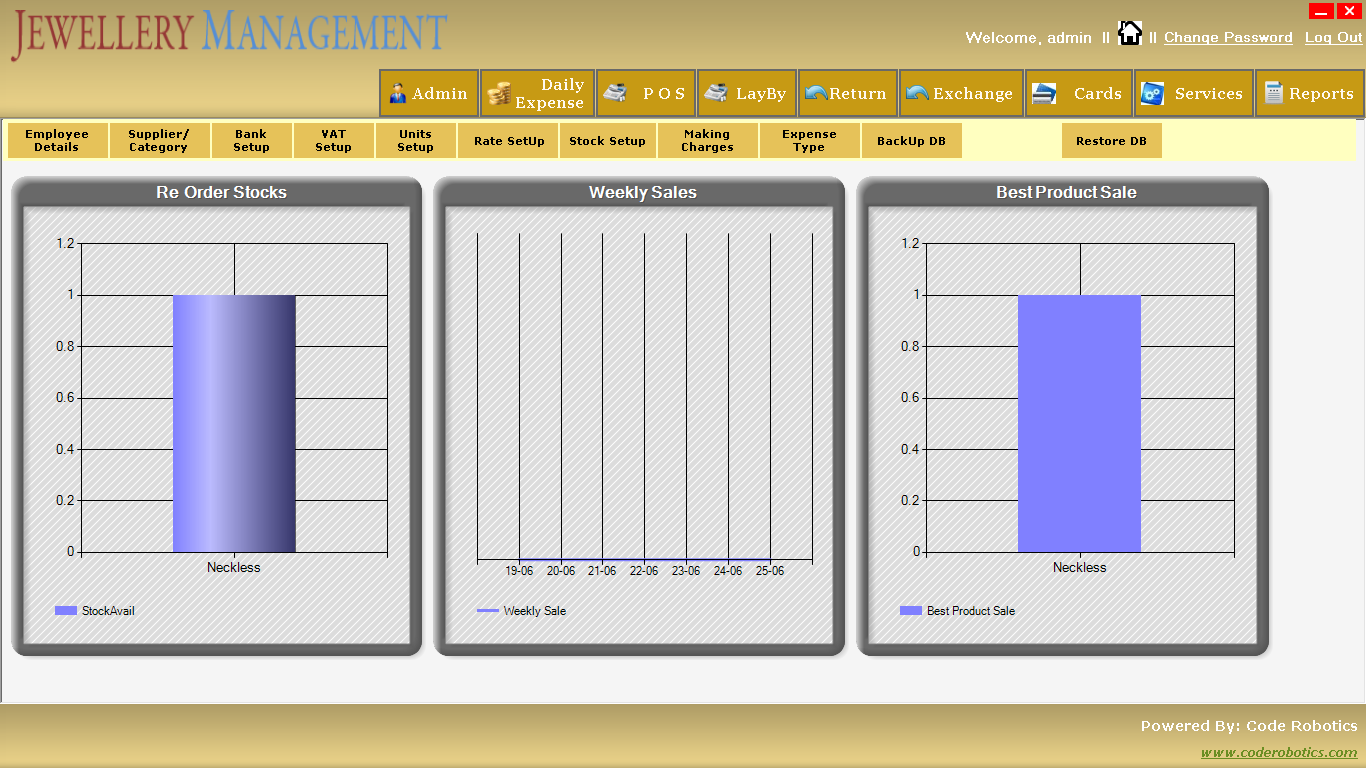Click the Return arrow icon
Screen dimensions: 1366x768
coord(816,93)
